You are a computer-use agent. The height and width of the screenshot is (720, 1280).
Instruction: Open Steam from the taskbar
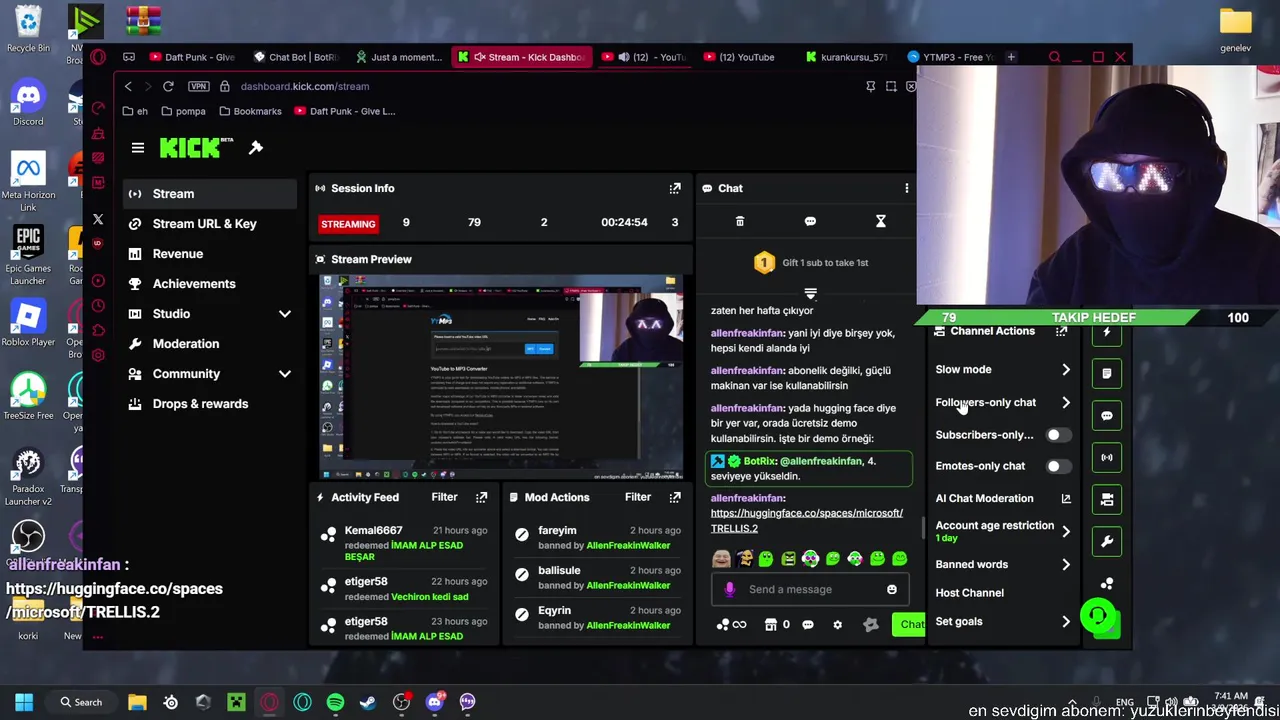[368, 702]
